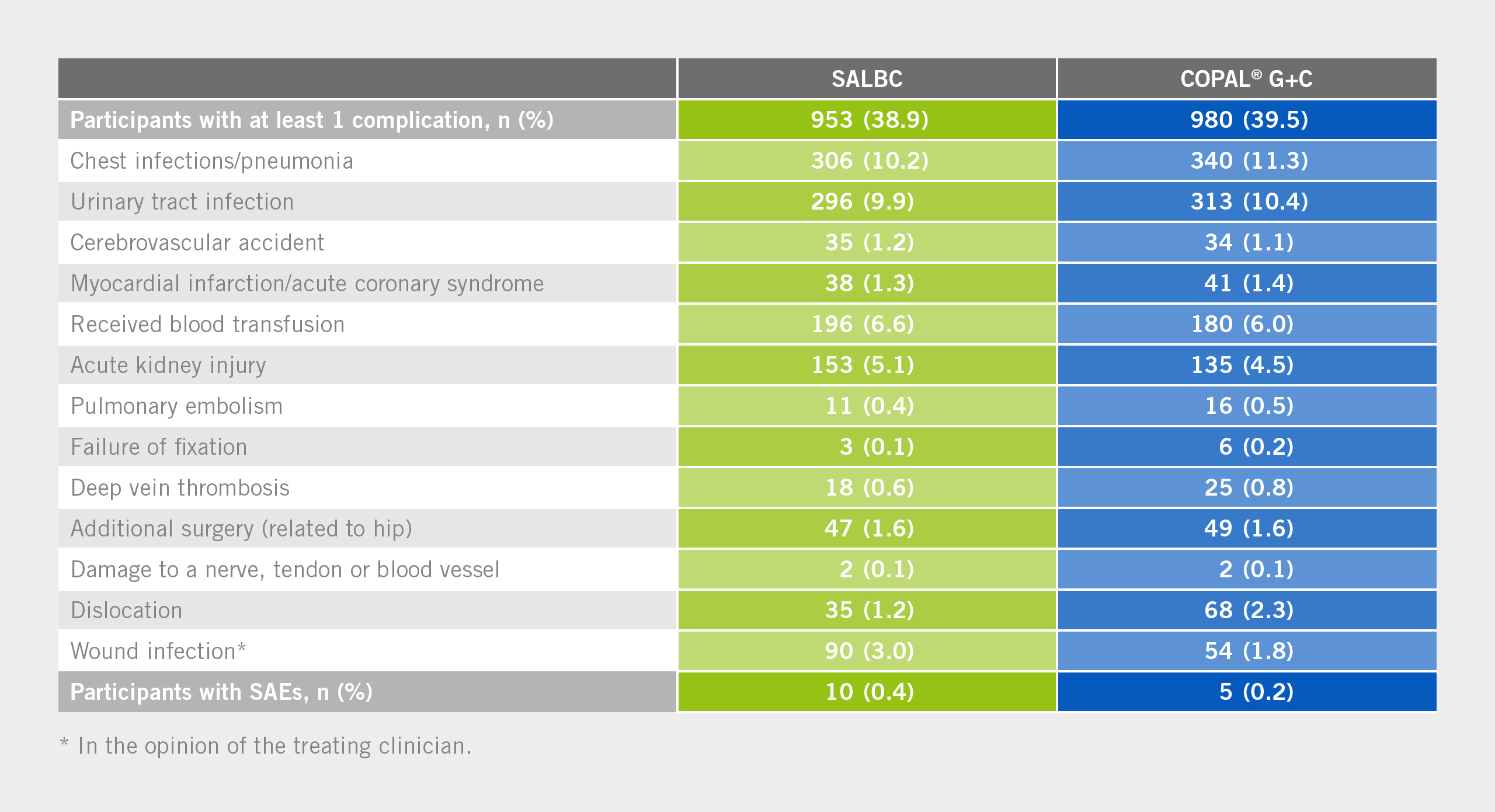Click the 953 (38.9) SALBC cell
Viewport: 1495px width, 812px height.
pyautogui.click(x=869, y=120)
